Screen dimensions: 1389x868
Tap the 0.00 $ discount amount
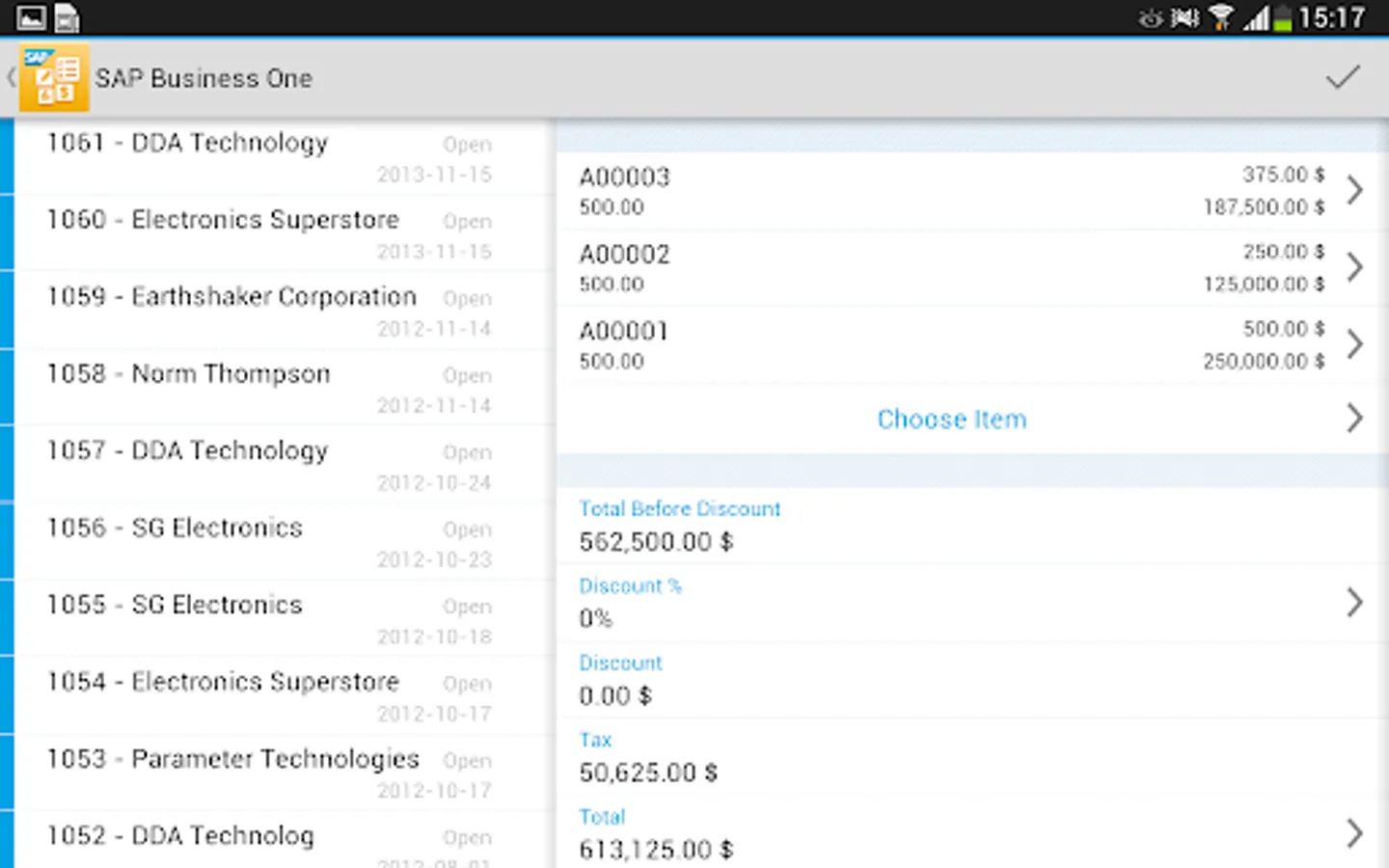(x=615, y=695)
